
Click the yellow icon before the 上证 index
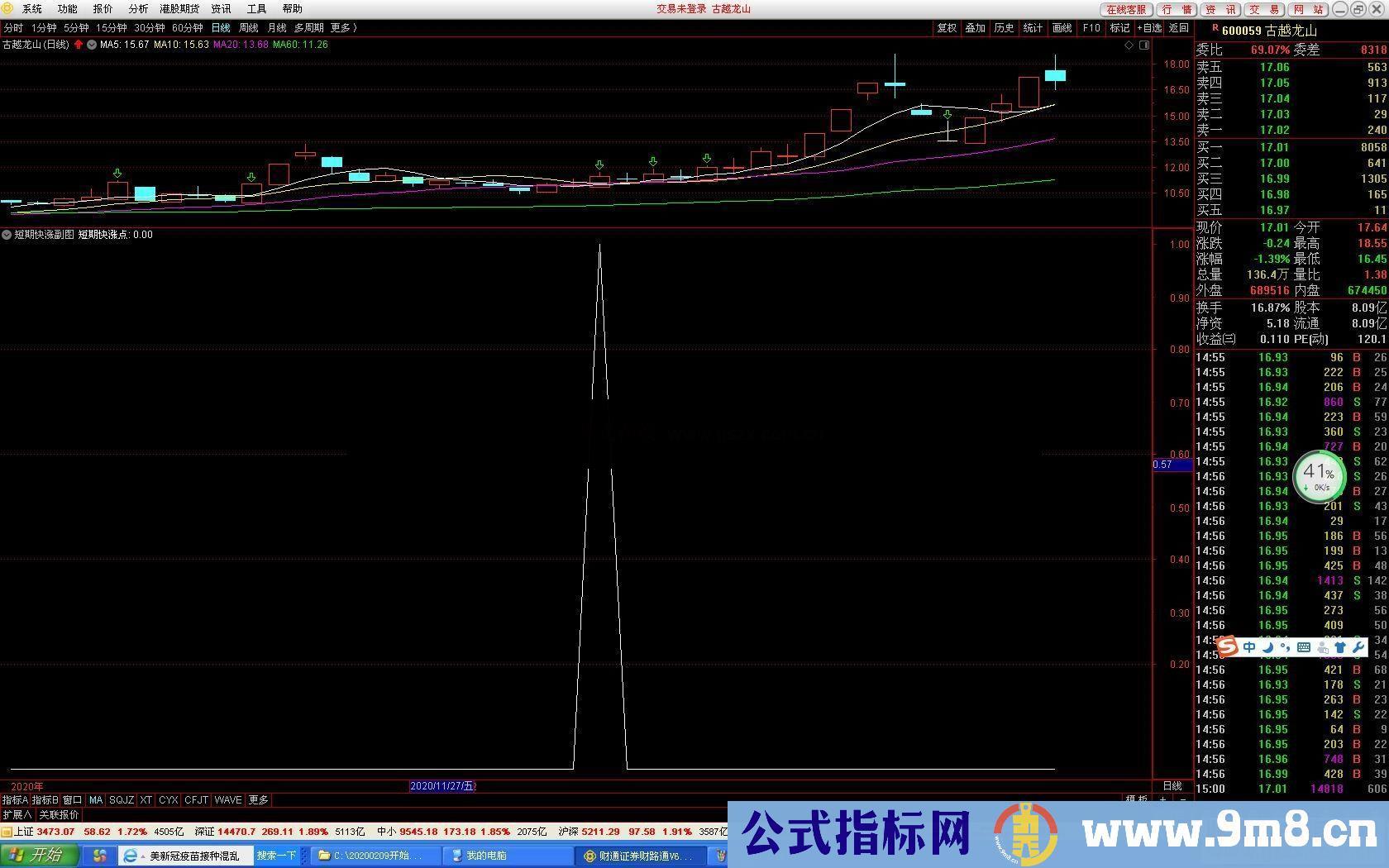point(7,832)
